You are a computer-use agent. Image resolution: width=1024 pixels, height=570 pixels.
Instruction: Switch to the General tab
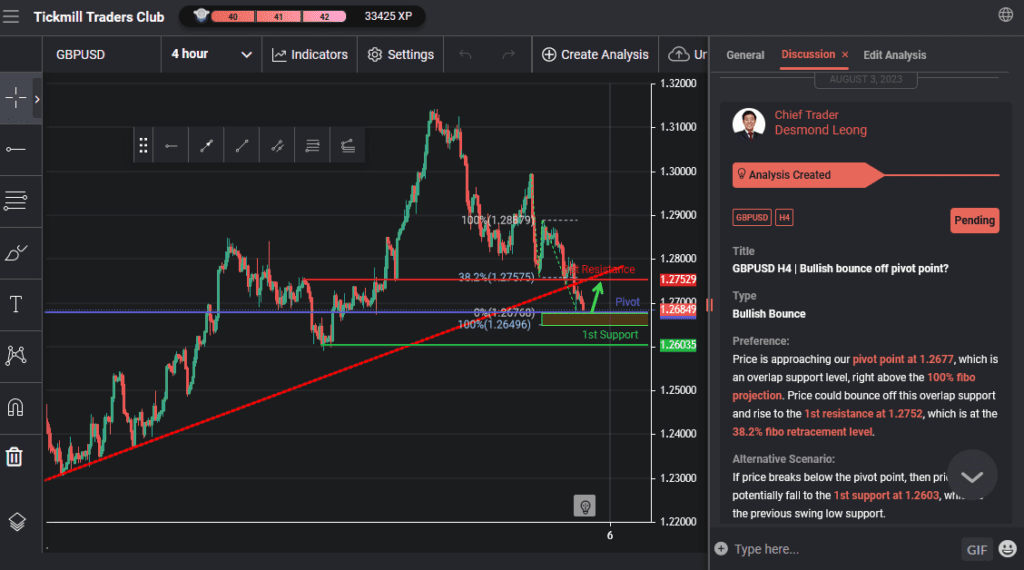(745, 55)
